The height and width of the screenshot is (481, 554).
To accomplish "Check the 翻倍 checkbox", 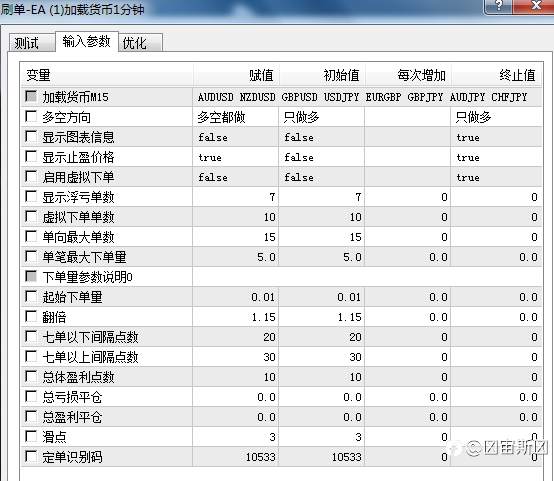I will [x=31, y=317].
